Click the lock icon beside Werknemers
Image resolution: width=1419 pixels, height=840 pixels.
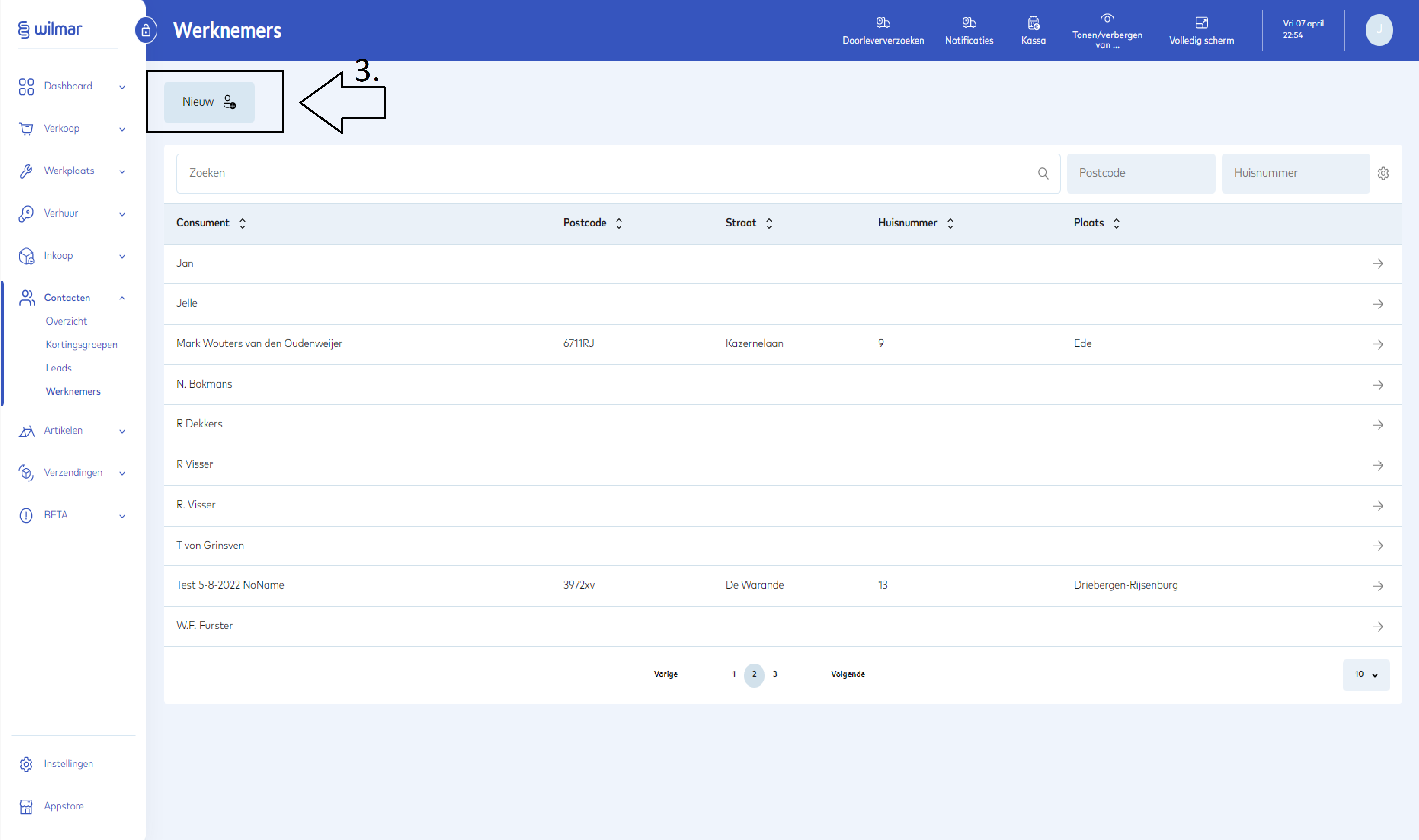[x=146, y=30]
